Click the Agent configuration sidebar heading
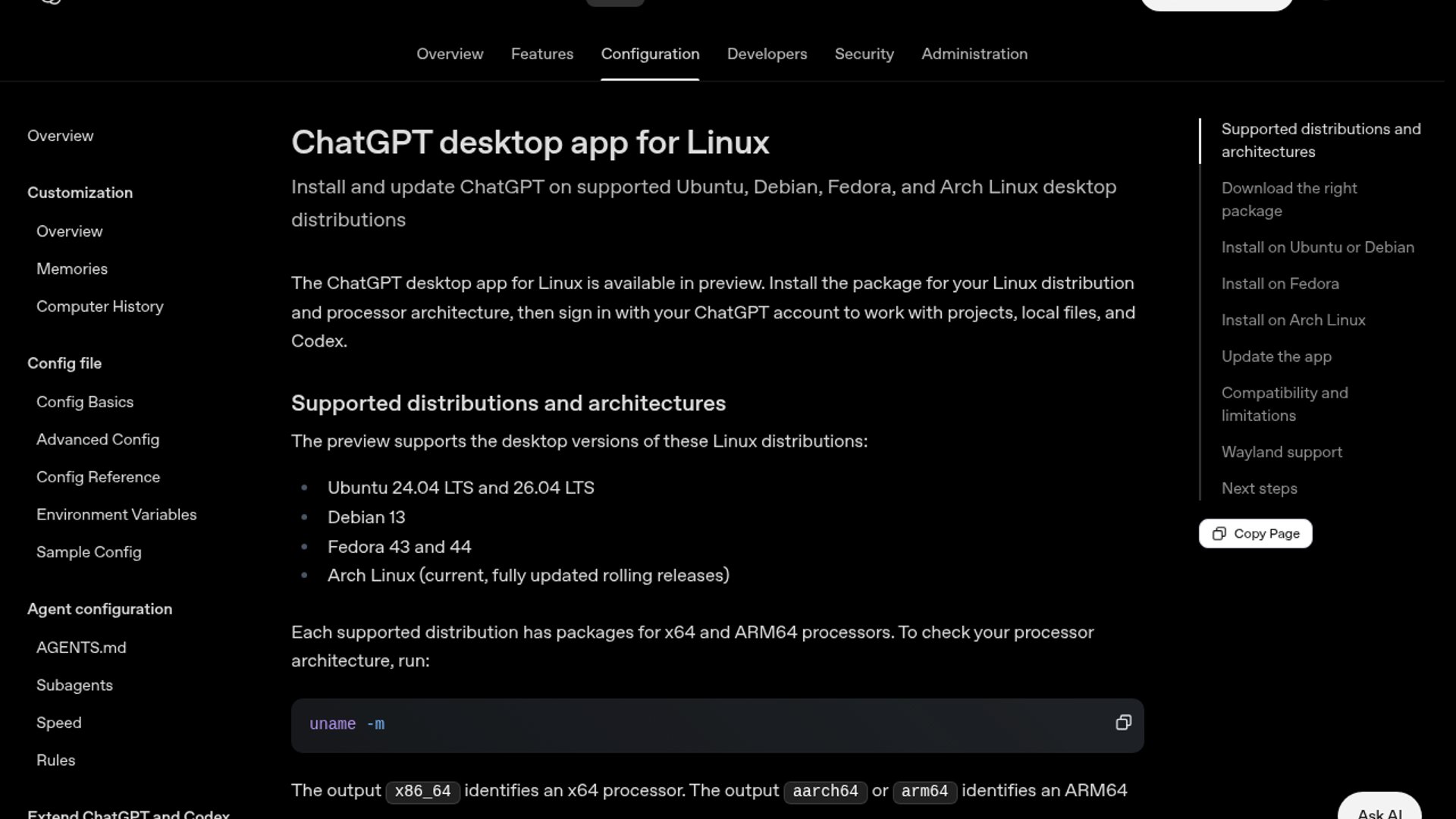The width and height of the screenshot is (1456, 819). tap(99, 609)
